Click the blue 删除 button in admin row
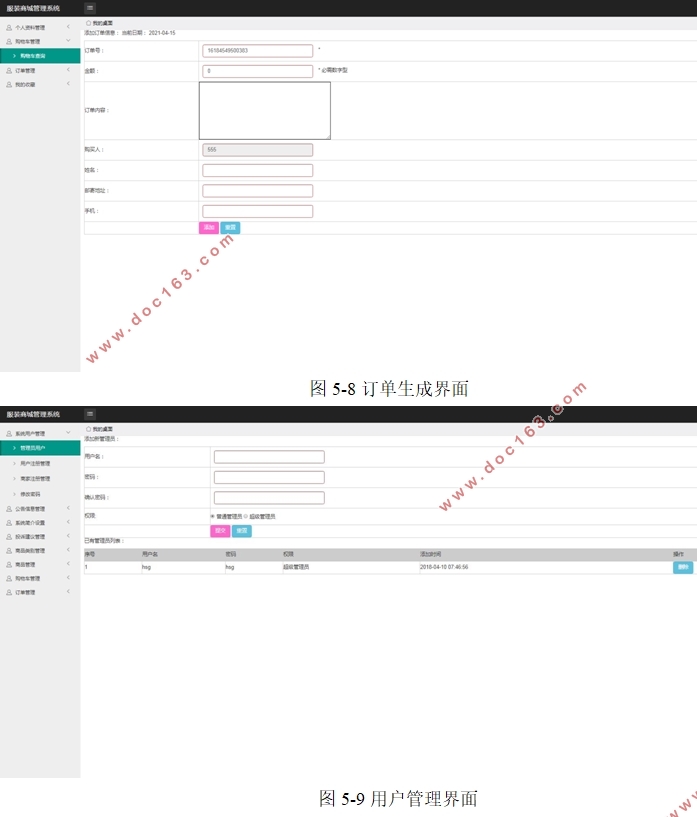This screenshot has width=697, height=817. click(x=682, y=567)
